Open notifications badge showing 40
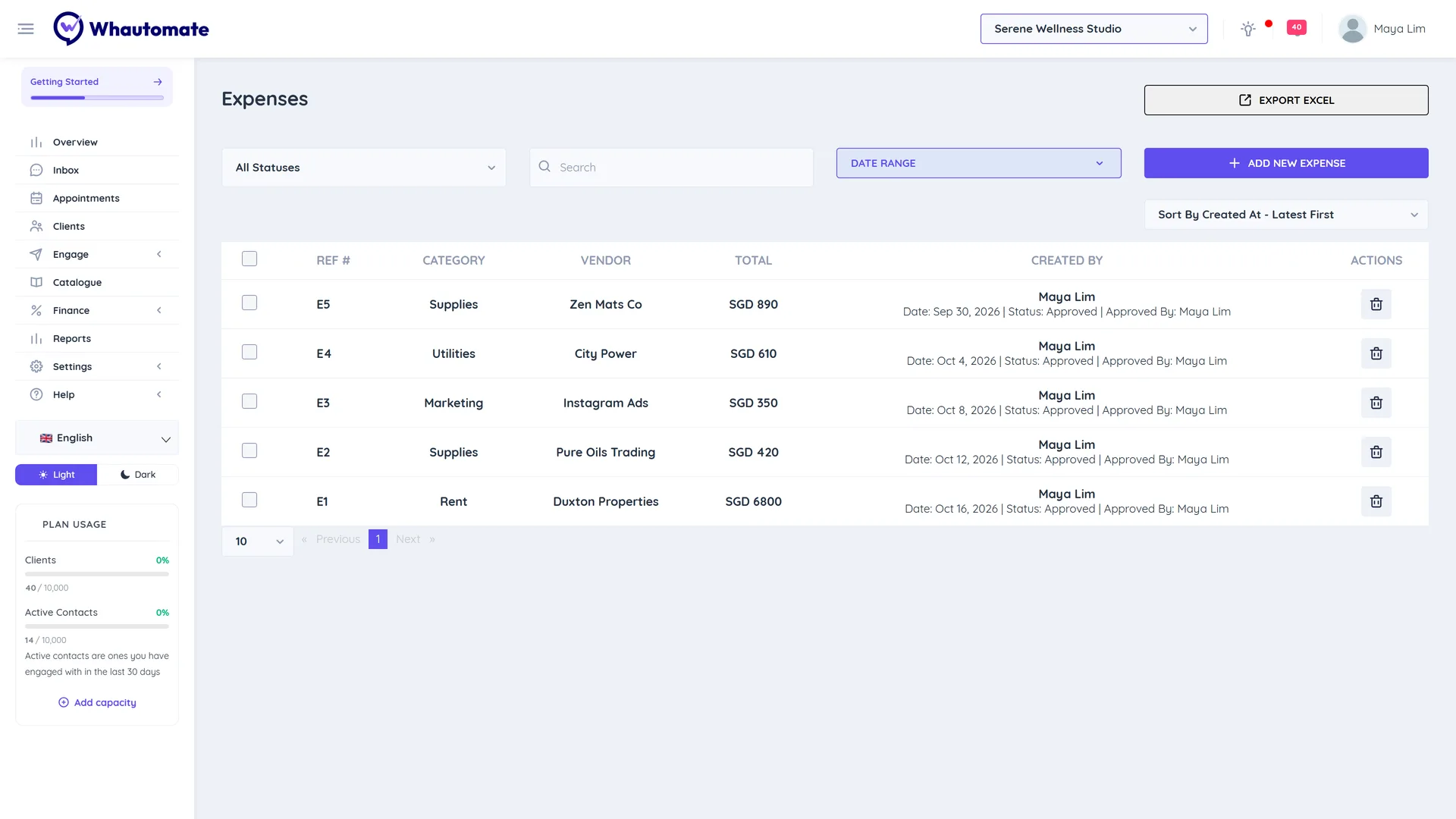 (x=1297, y=28)
